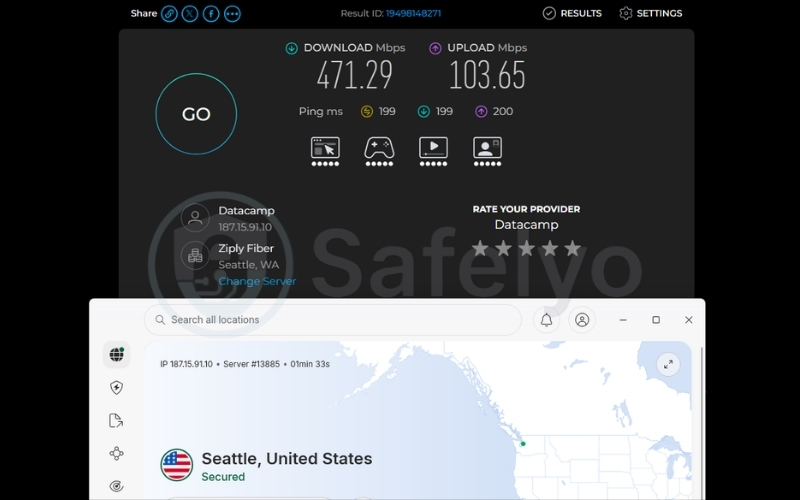This screenshot has width=800, height=500.
Task: Select the download latency icon
Action: 423,112
